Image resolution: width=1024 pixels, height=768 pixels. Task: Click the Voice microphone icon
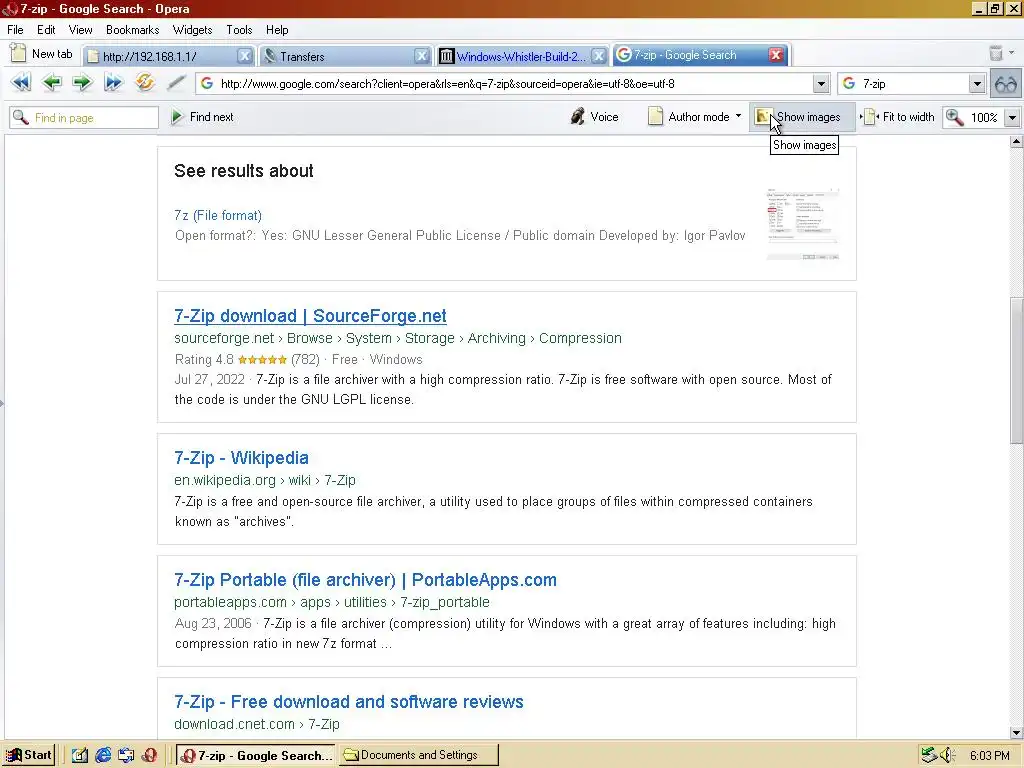pos(577,117)
